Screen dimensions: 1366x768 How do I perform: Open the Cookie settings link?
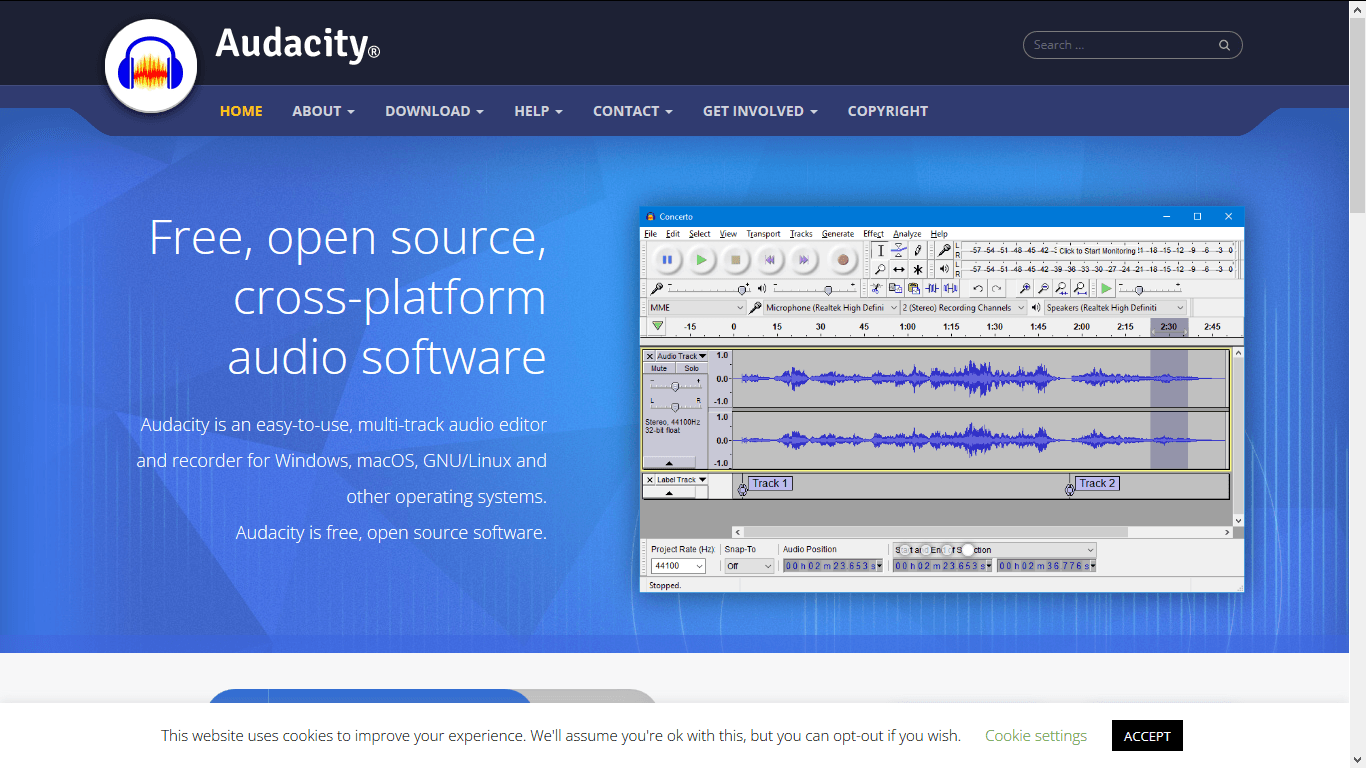[1036, 736]
